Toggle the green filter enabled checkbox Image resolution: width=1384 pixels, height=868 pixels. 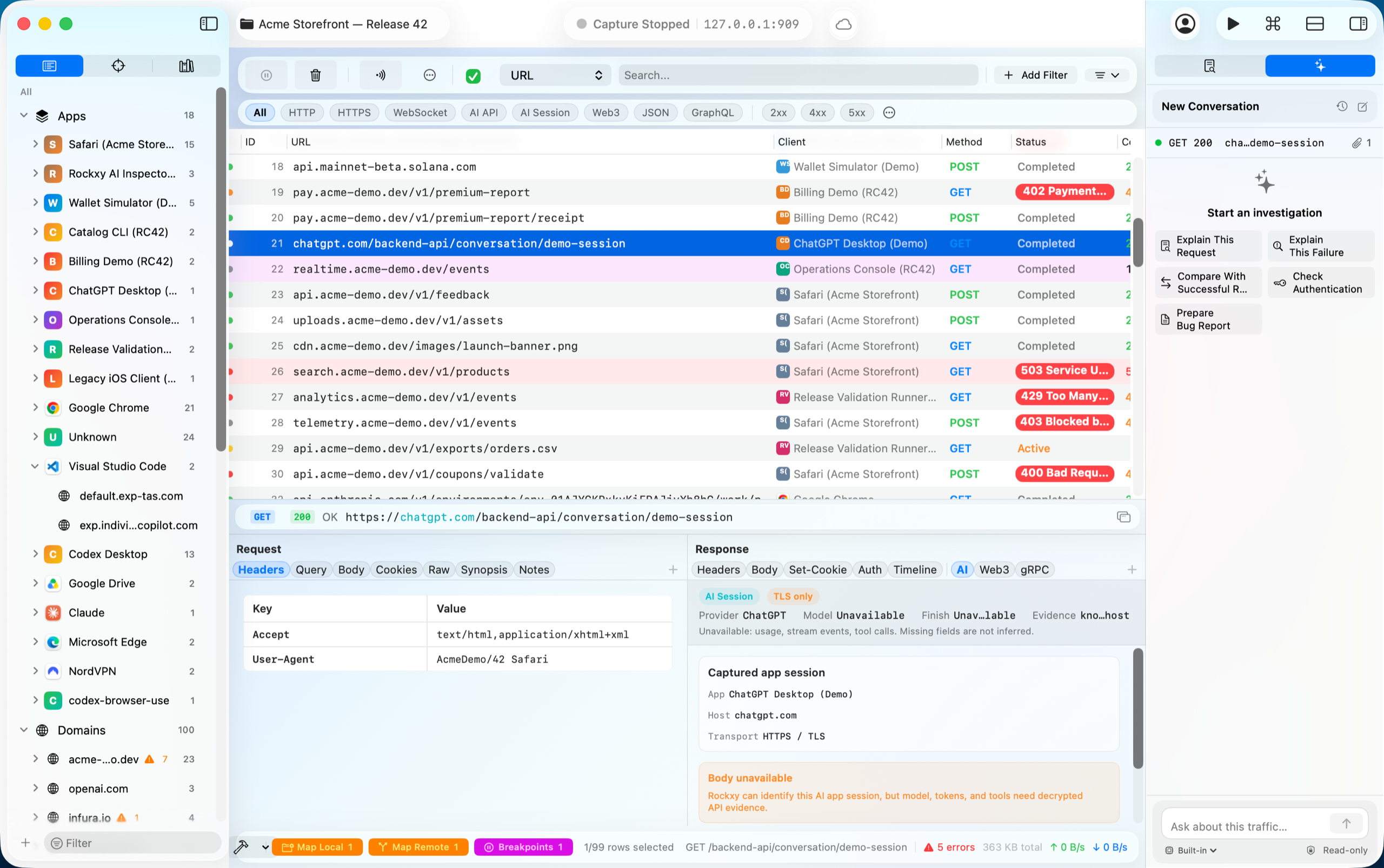click(473, 76)
